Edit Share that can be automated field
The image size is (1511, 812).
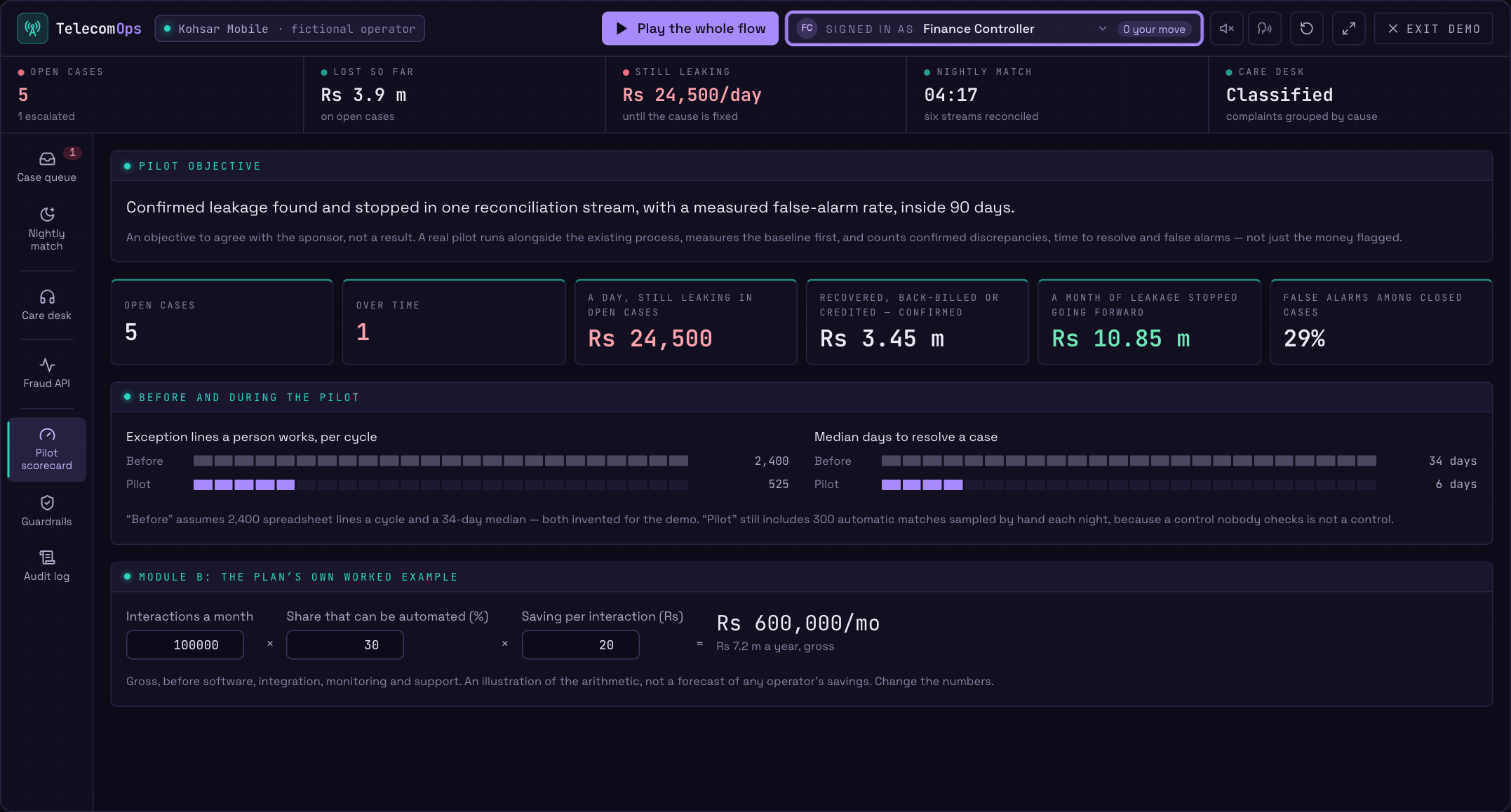coord(345,644)
